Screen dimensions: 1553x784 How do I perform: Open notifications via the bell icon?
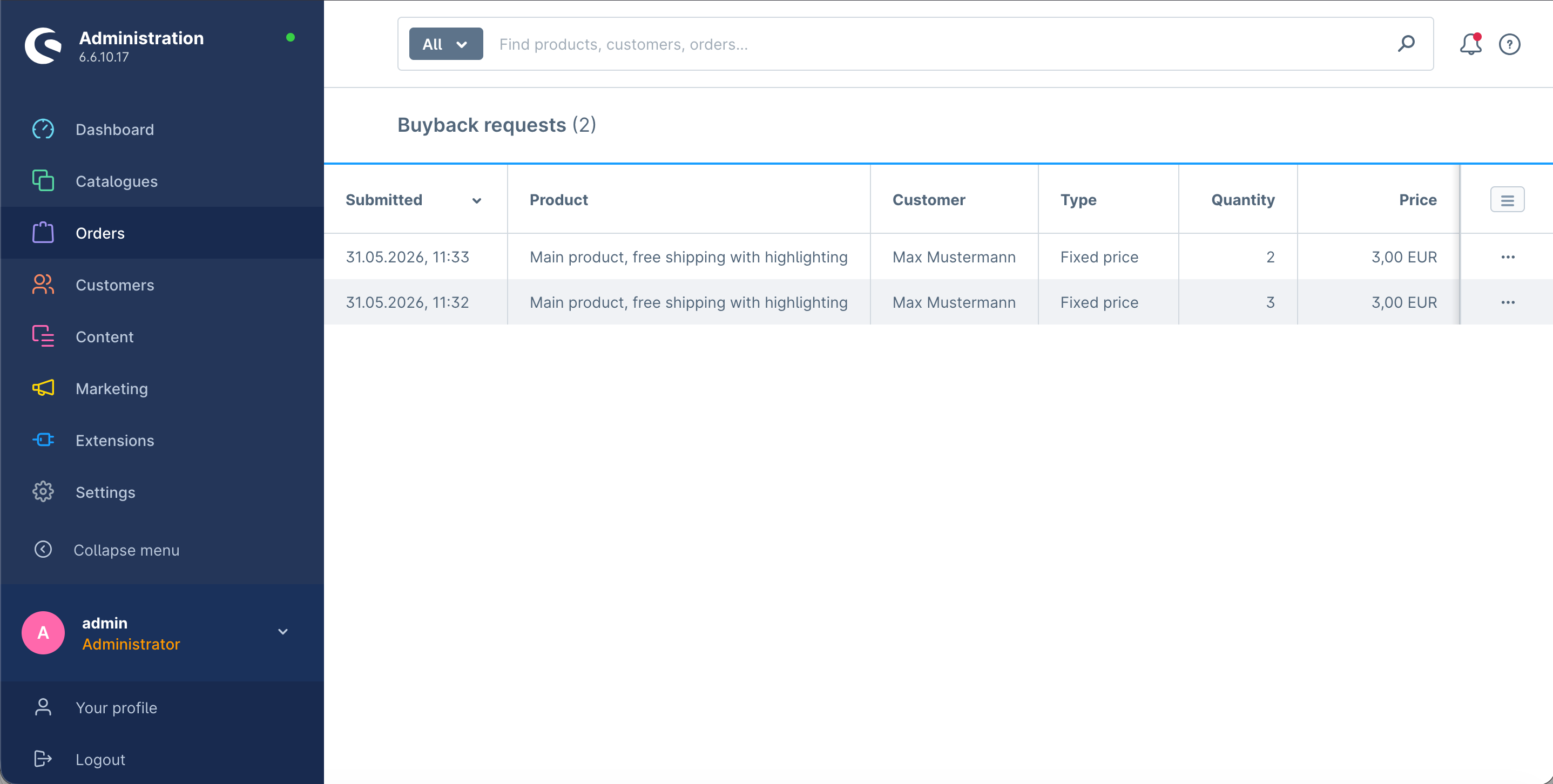1471,44
